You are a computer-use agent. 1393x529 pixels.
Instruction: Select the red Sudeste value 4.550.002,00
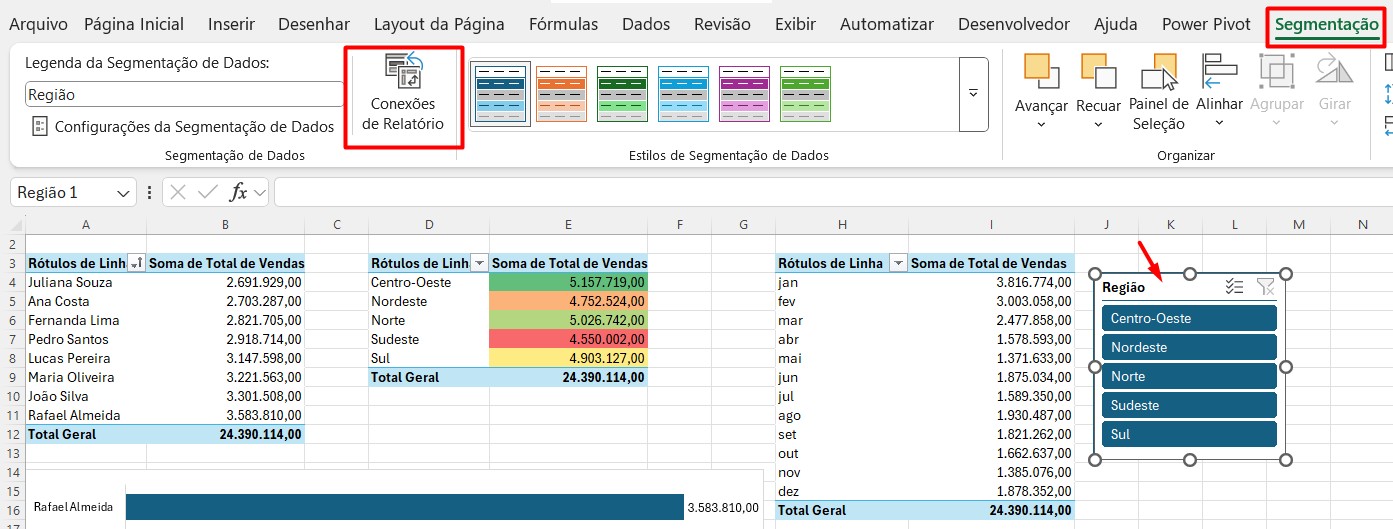pos(568,339)
